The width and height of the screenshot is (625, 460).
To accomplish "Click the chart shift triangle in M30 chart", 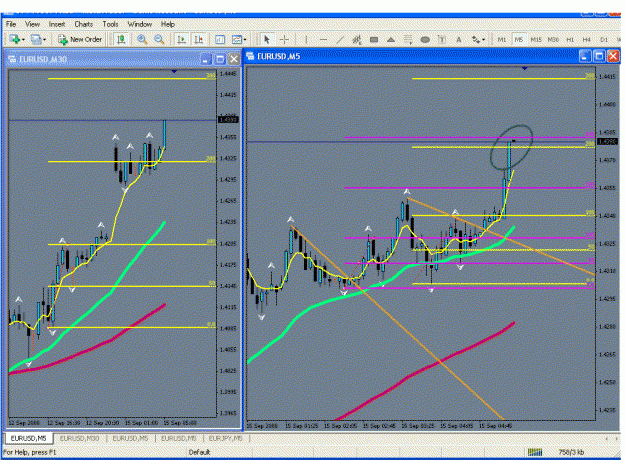I will point(174,71).
